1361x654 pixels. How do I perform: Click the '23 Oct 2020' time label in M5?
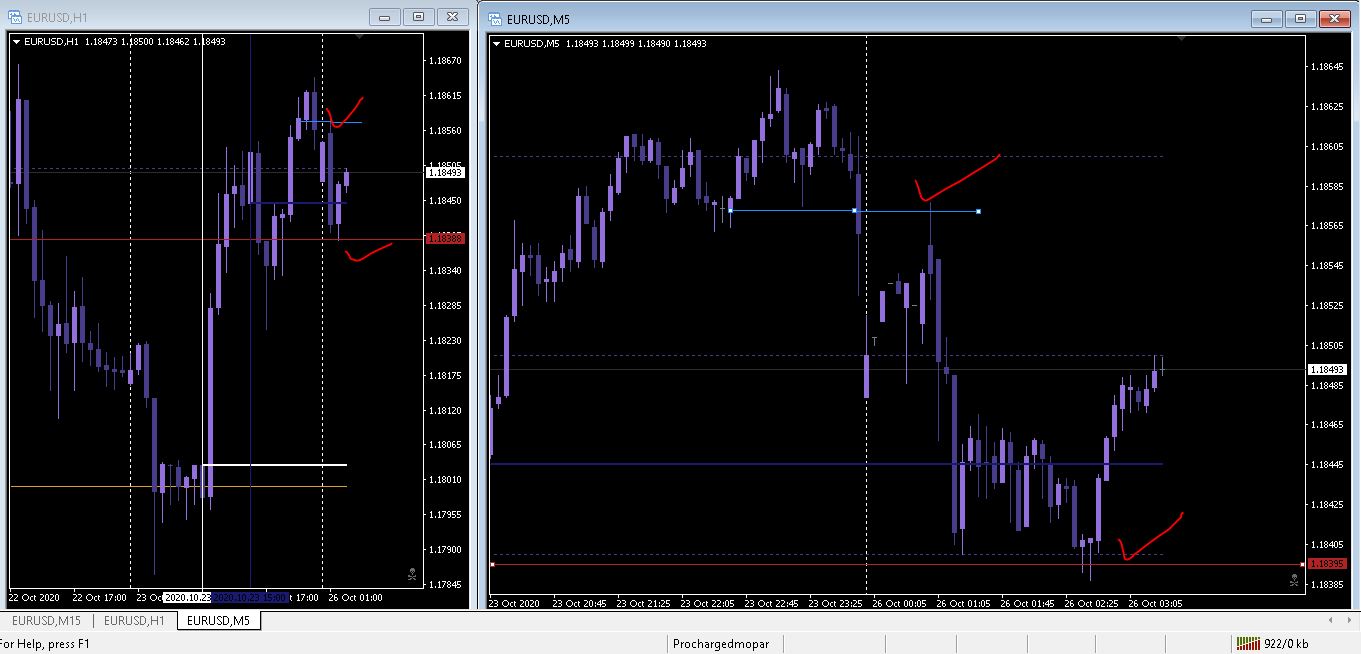[x=514, y=604]
